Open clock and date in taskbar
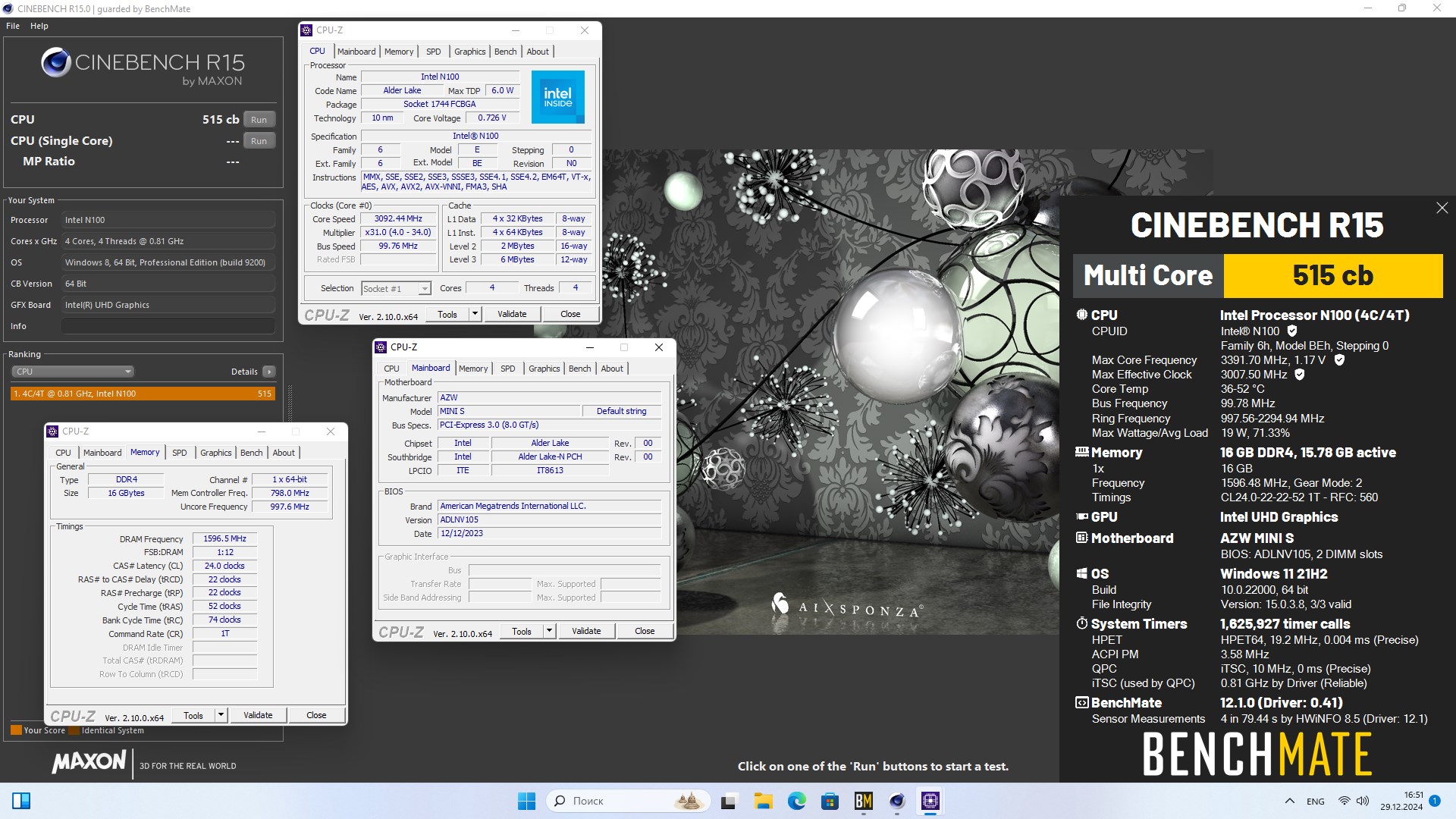 1401,801
